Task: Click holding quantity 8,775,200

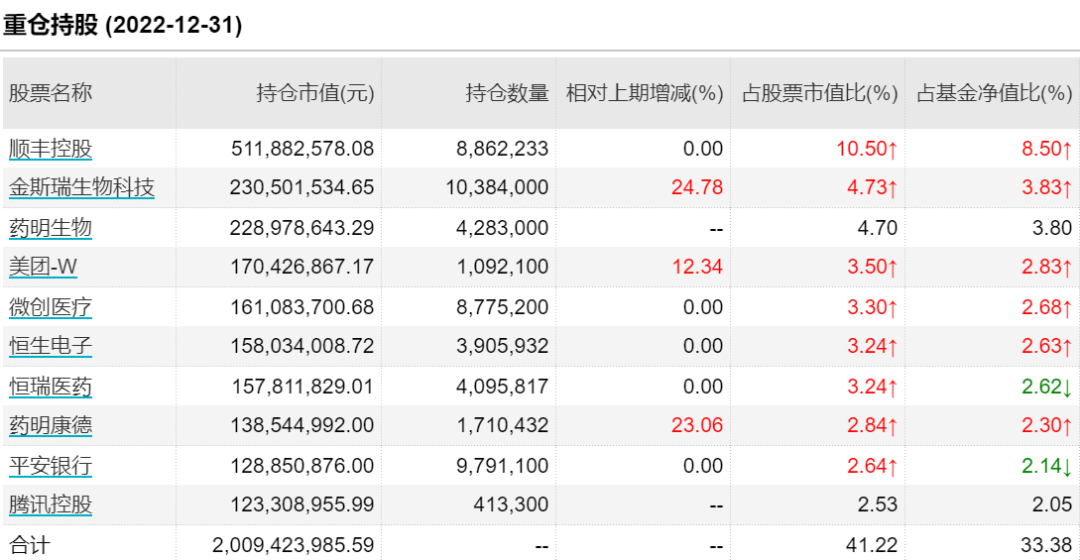Action: [502, 307]
